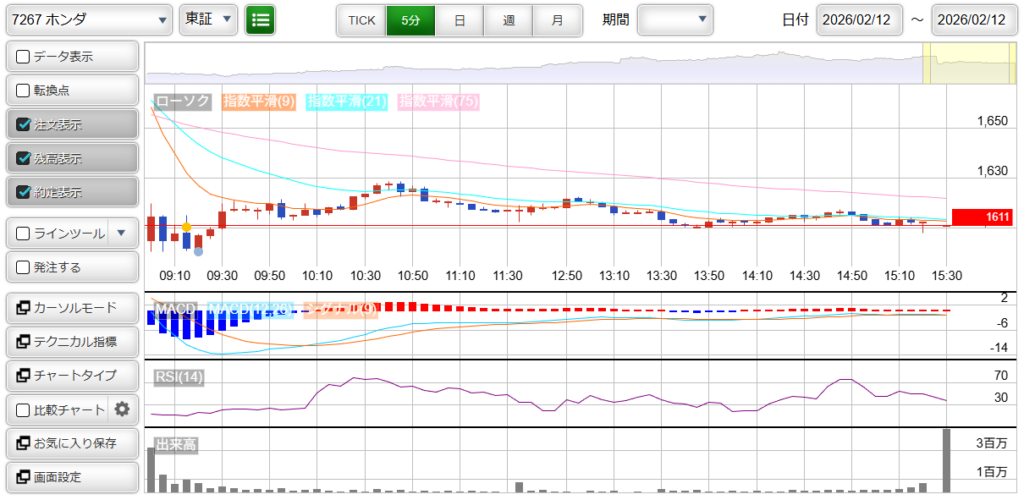1024x500 pixels.
Task: Open テクニカル指標 settings window
Action: tap(71, 341)
